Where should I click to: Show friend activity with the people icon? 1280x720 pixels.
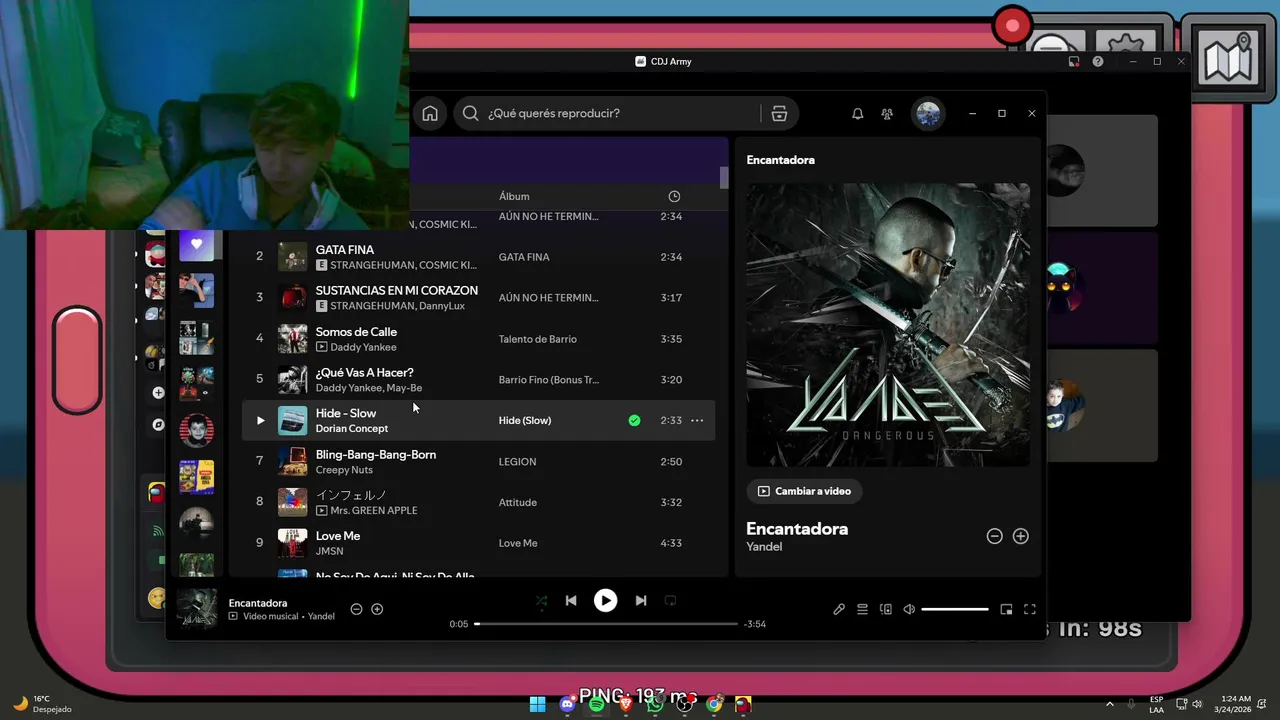coord(887,114)
